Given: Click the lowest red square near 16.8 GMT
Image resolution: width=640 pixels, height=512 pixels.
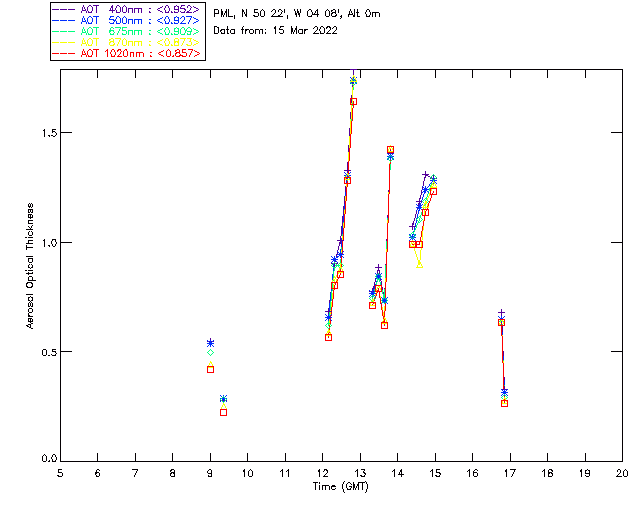Looking at the screenshot, I should pyautogui.click(x=505, y=403).
